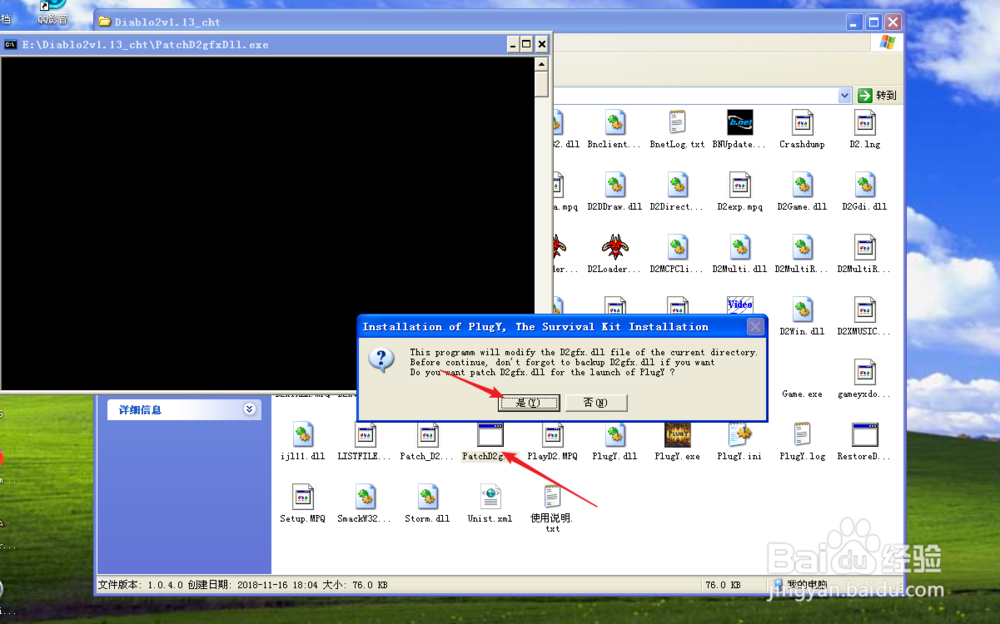Select the D2Multi.dll file icon
This screenshot has width=1000, height=624.
click(740, 248)
